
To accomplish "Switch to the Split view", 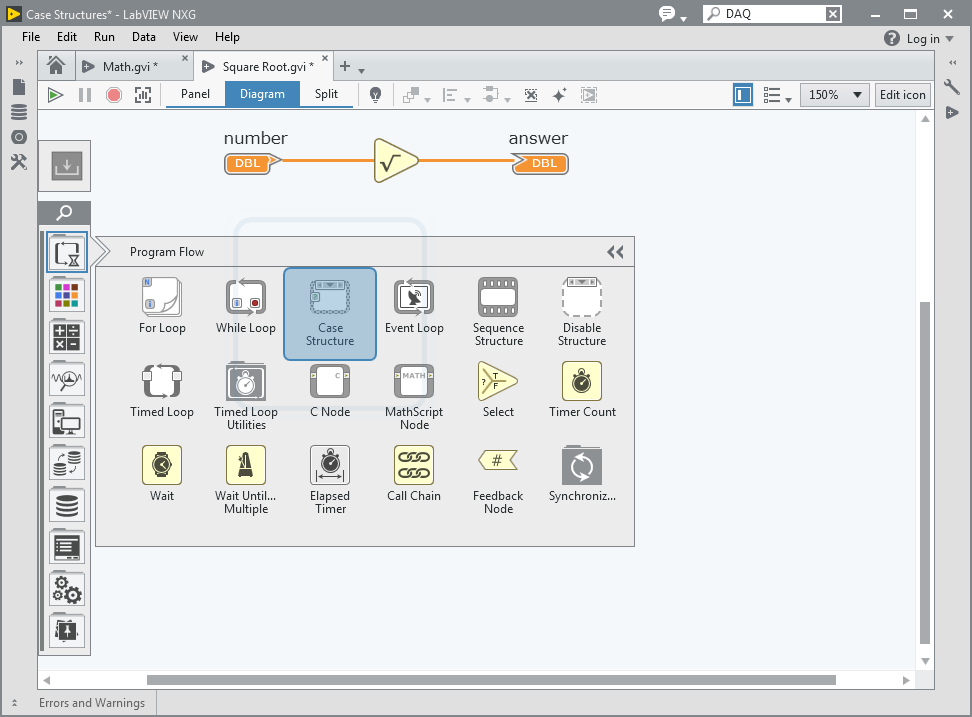I will point(326,94).
